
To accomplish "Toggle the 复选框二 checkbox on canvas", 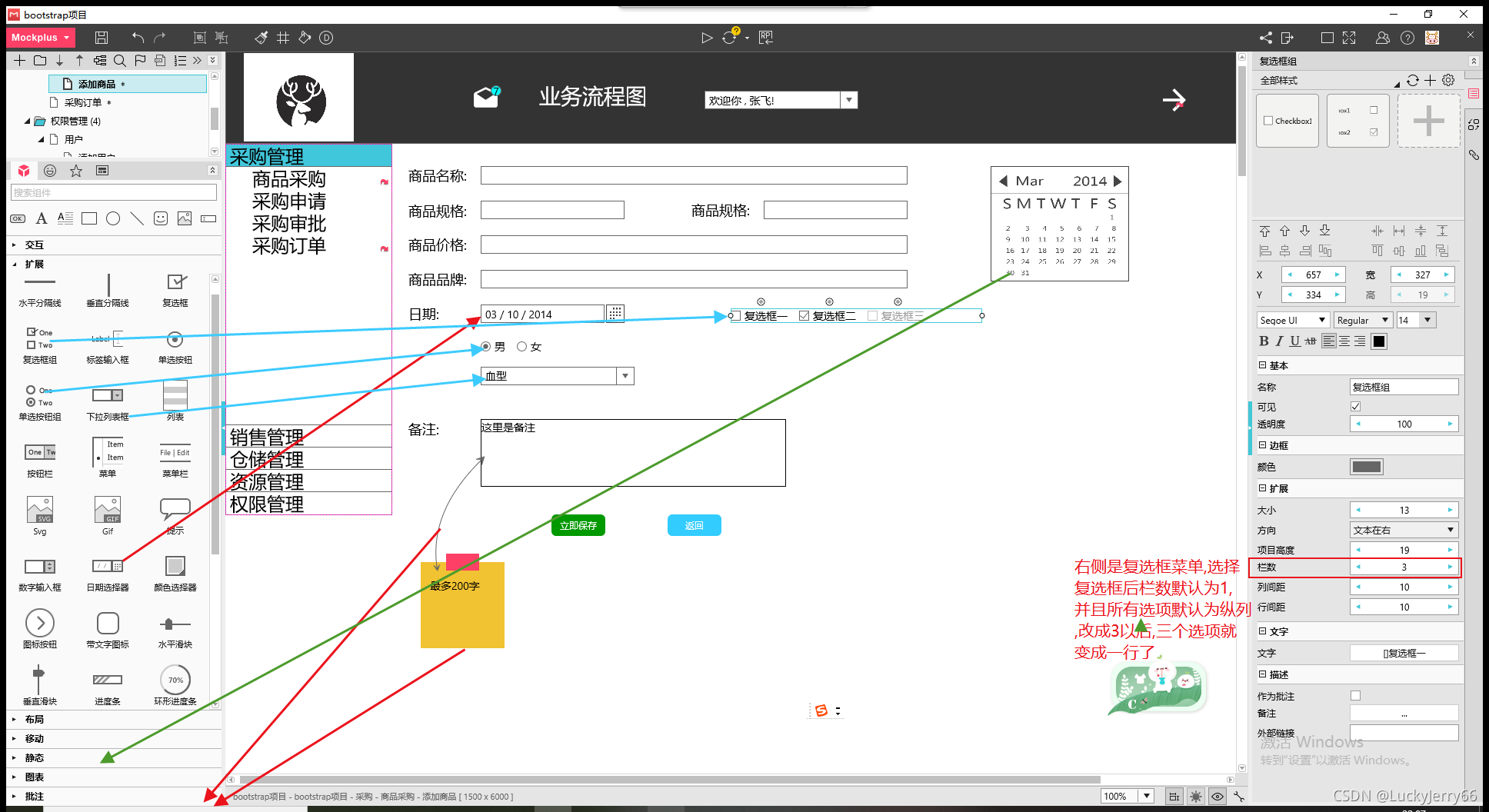I will pos(804,316).
